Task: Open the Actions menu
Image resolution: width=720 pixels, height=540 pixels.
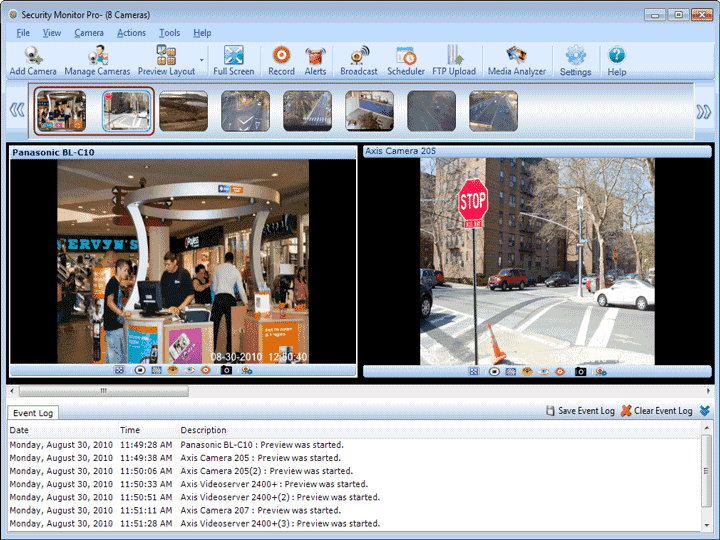Action: [x=131, y=33]
